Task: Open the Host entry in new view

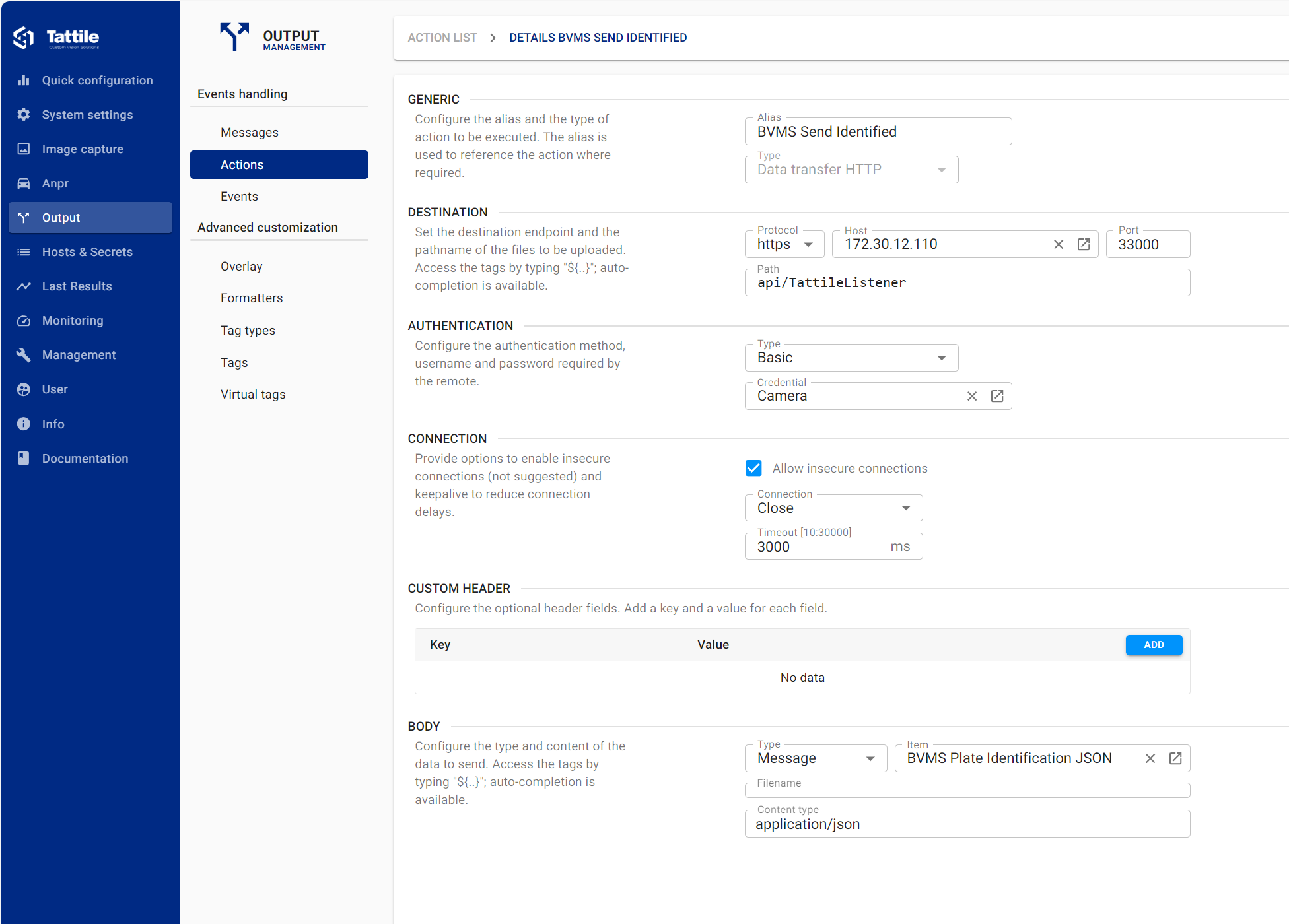Action: [1084, 244]
